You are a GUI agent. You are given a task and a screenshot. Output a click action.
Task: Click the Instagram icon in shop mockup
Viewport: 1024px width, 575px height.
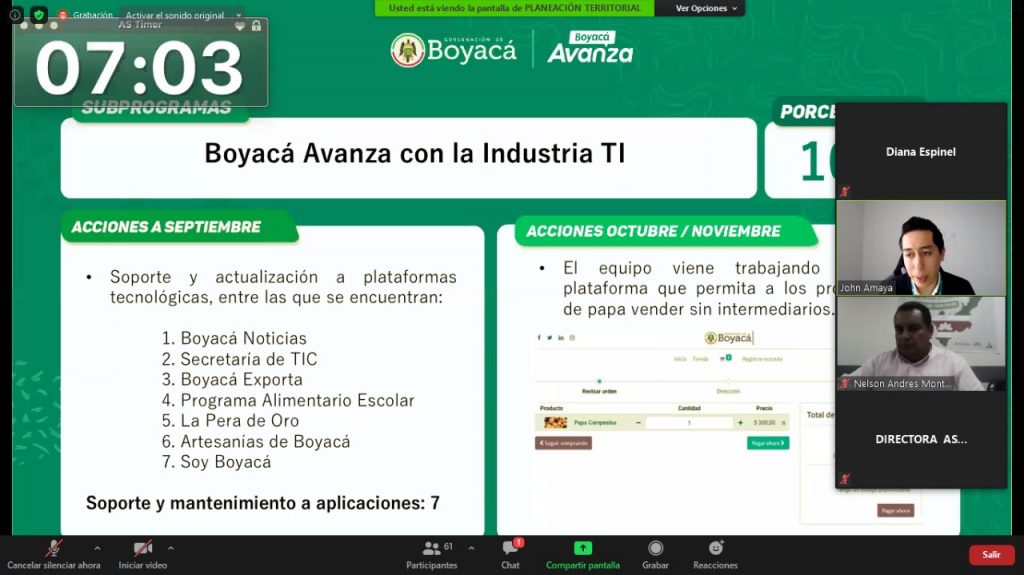572,338
